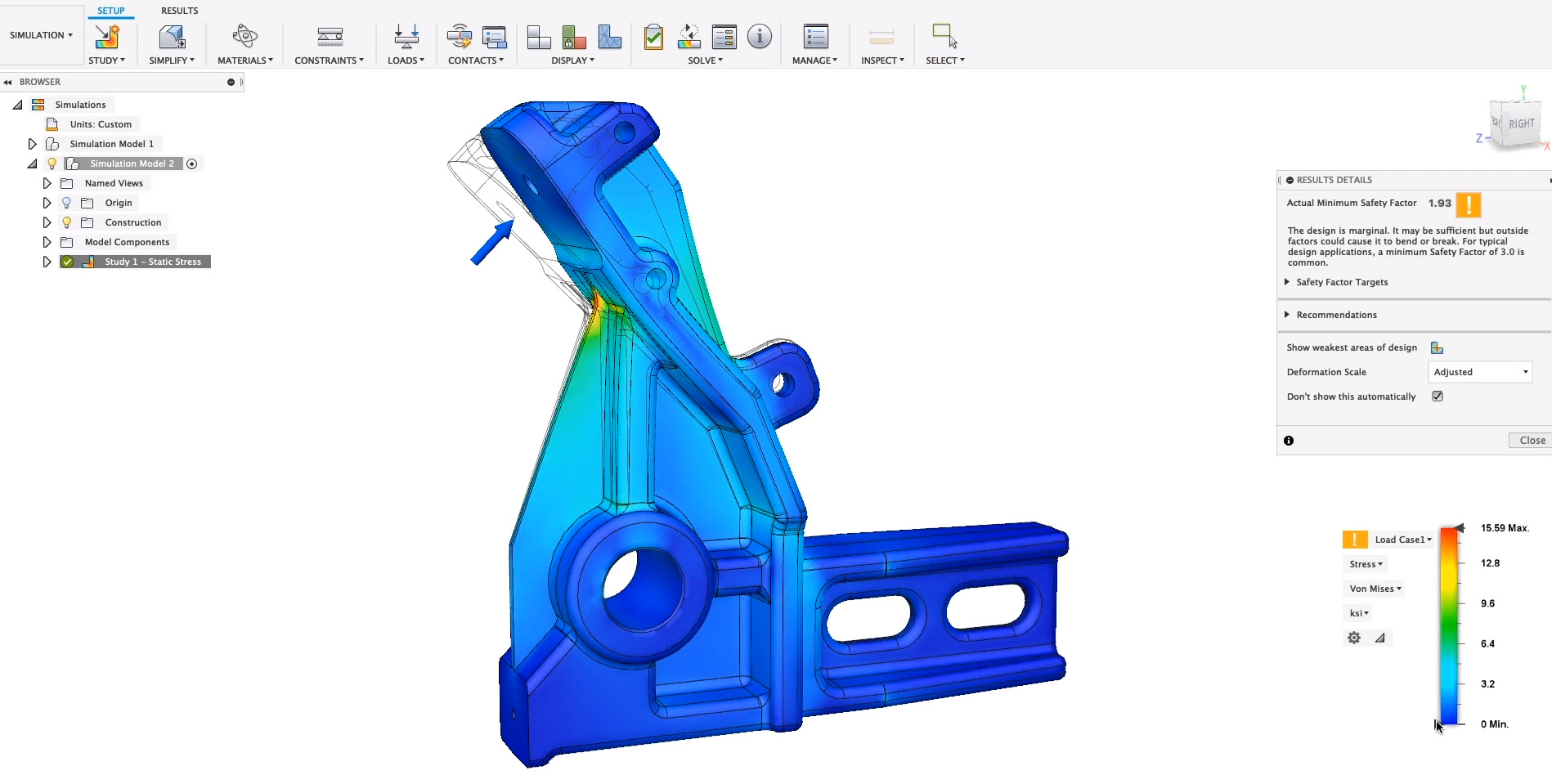This screenshot has width=1552, height=784.
Task: Expand the Construction folder arrow
Action: [x=47, y=222]
